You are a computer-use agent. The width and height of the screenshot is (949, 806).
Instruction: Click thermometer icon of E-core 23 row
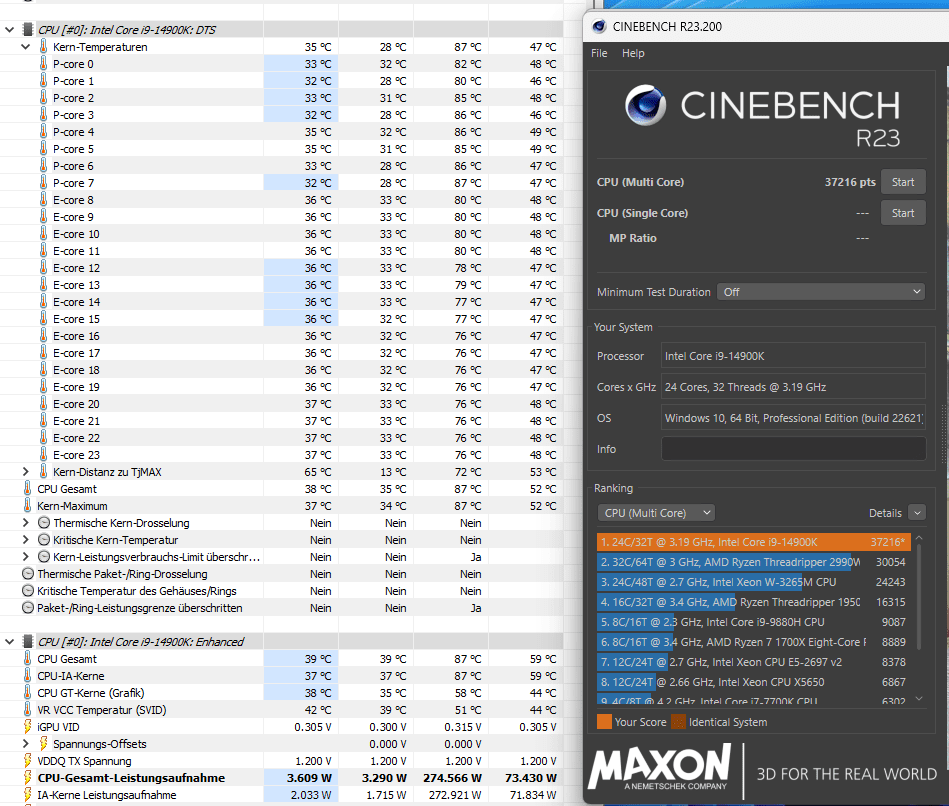(43, 455)
